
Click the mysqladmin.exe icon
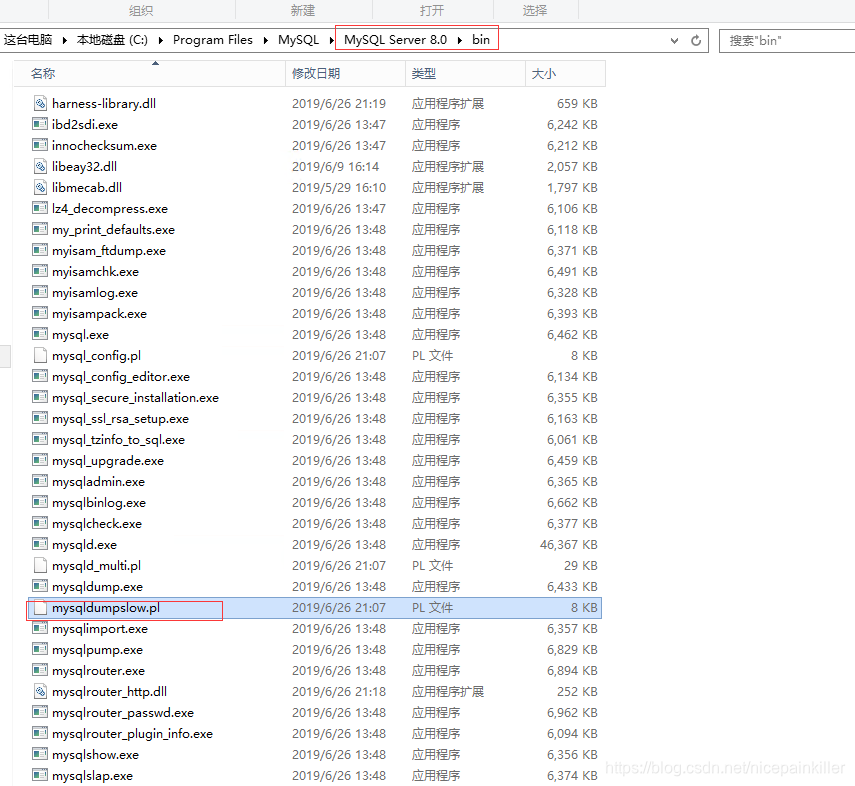point(40,481)
